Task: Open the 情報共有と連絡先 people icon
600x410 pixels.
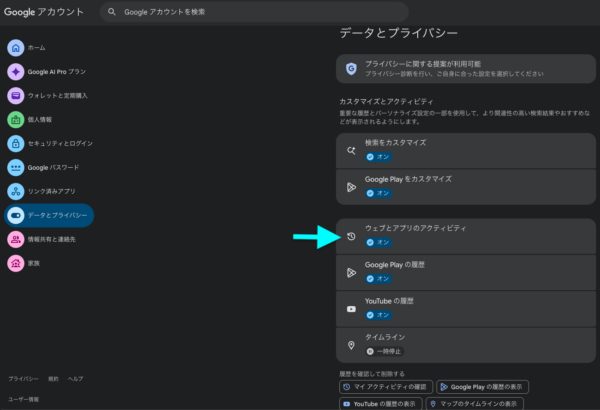Action: (16, 239)
